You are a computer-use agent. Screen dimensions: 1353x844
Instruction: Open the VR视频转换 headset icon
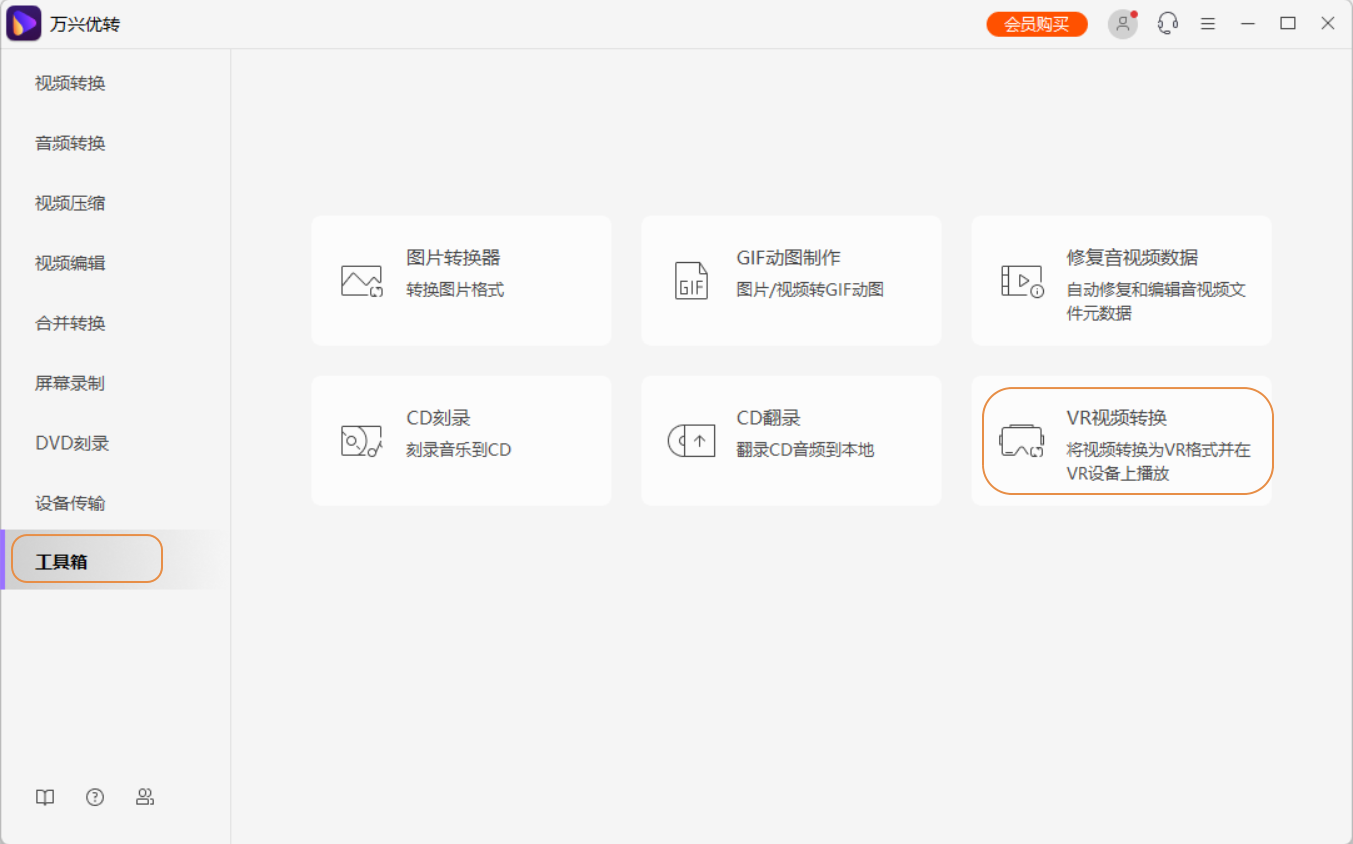(x=1021, y=440)
